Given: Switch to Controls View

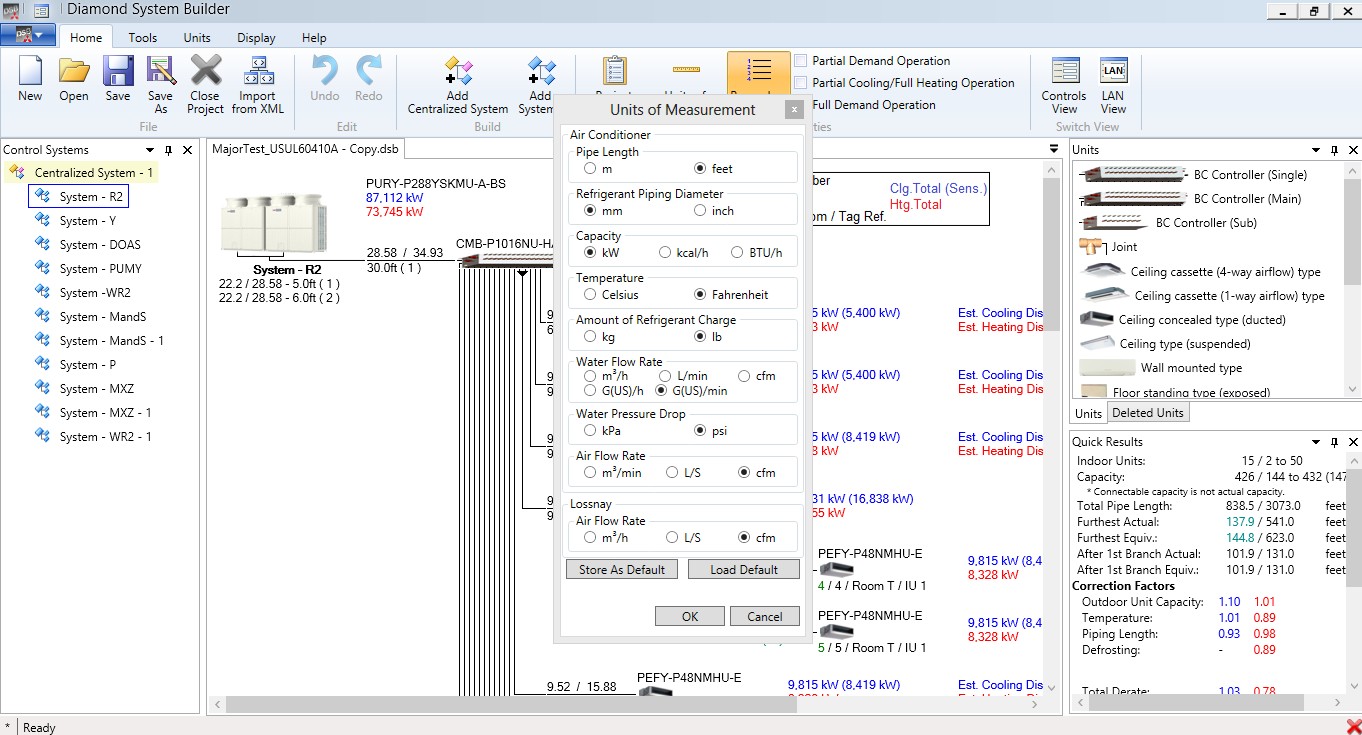Looking at the screenshot, I should click(1064, 85).
